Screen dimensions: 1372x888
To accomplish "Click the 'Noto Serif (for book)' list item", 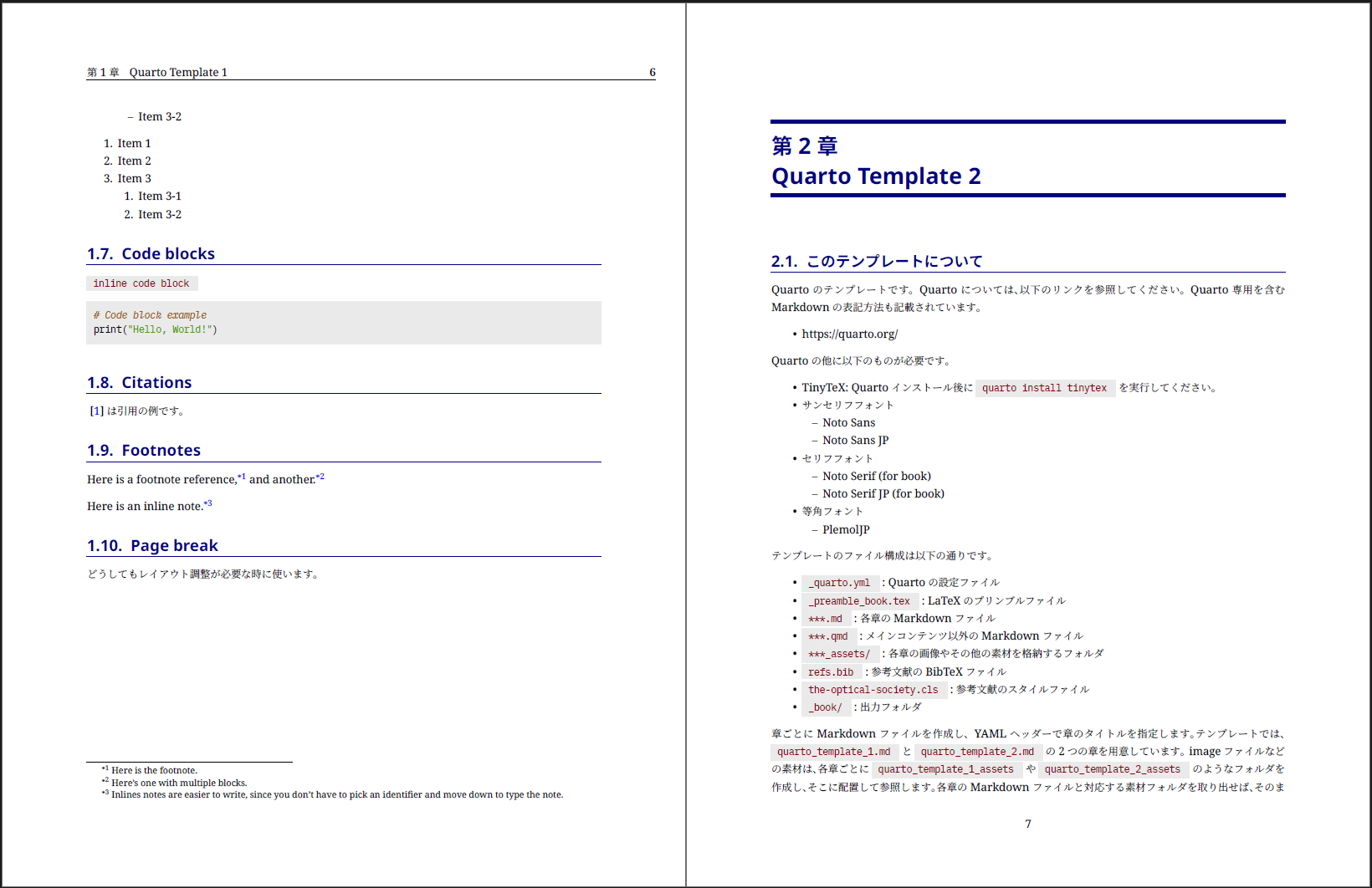I will [x=877, y=476].
